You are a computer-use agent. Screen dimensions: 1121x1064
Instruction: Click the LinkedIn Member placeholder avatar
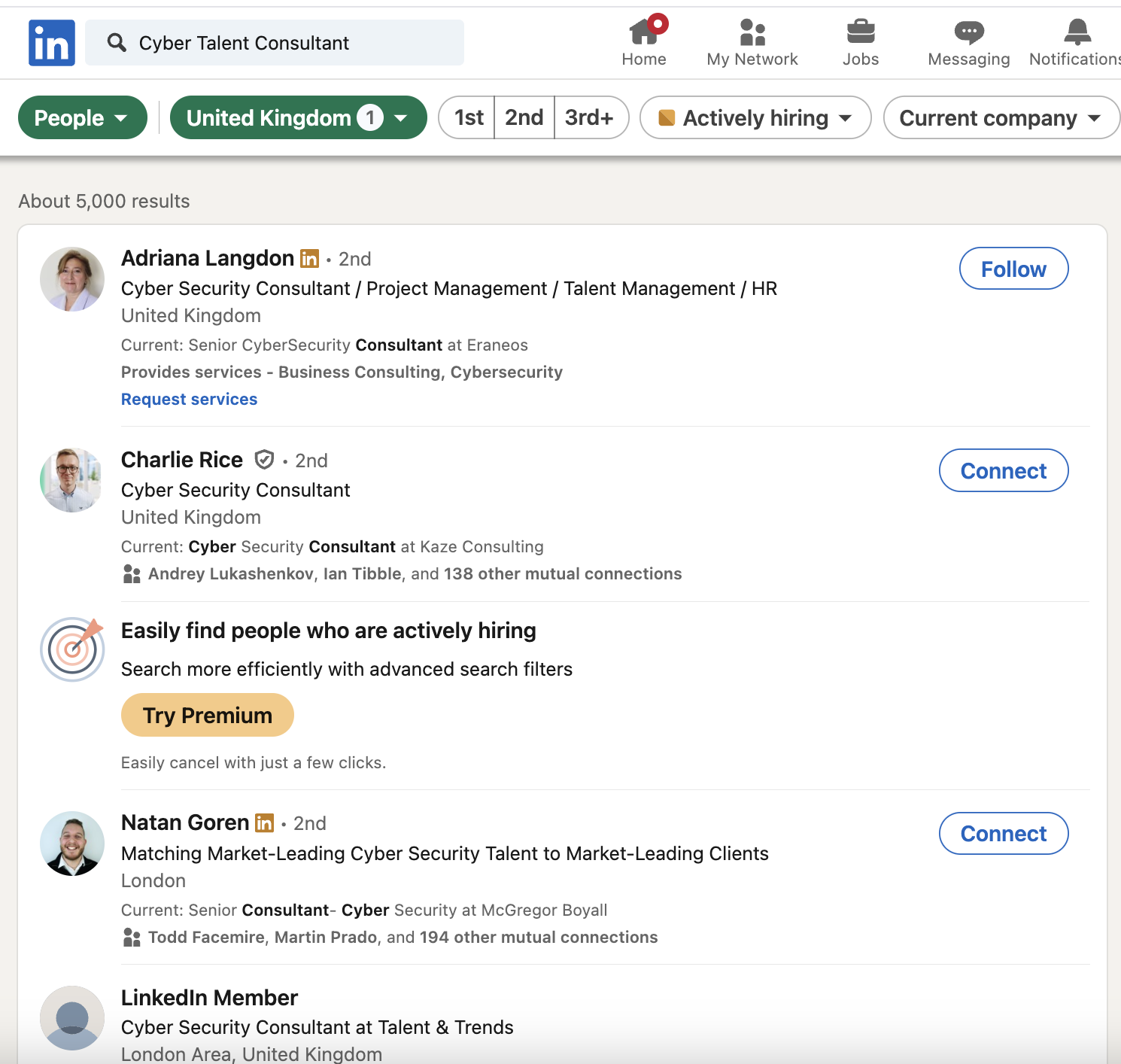click(72, 1018)
